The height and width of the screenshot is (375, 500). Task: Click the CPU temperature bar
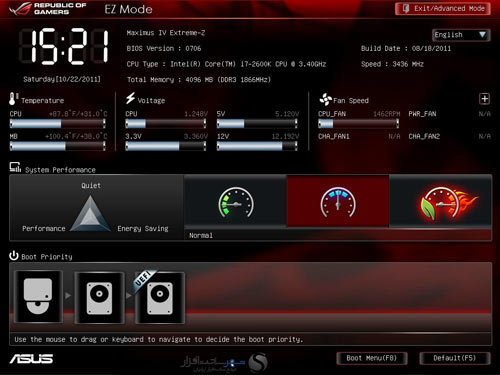58,124
